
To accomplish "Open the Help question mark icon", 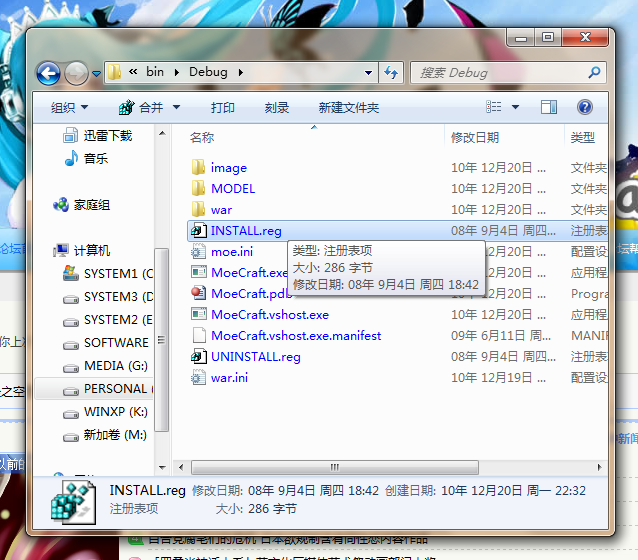I will (x=585, y=107).
